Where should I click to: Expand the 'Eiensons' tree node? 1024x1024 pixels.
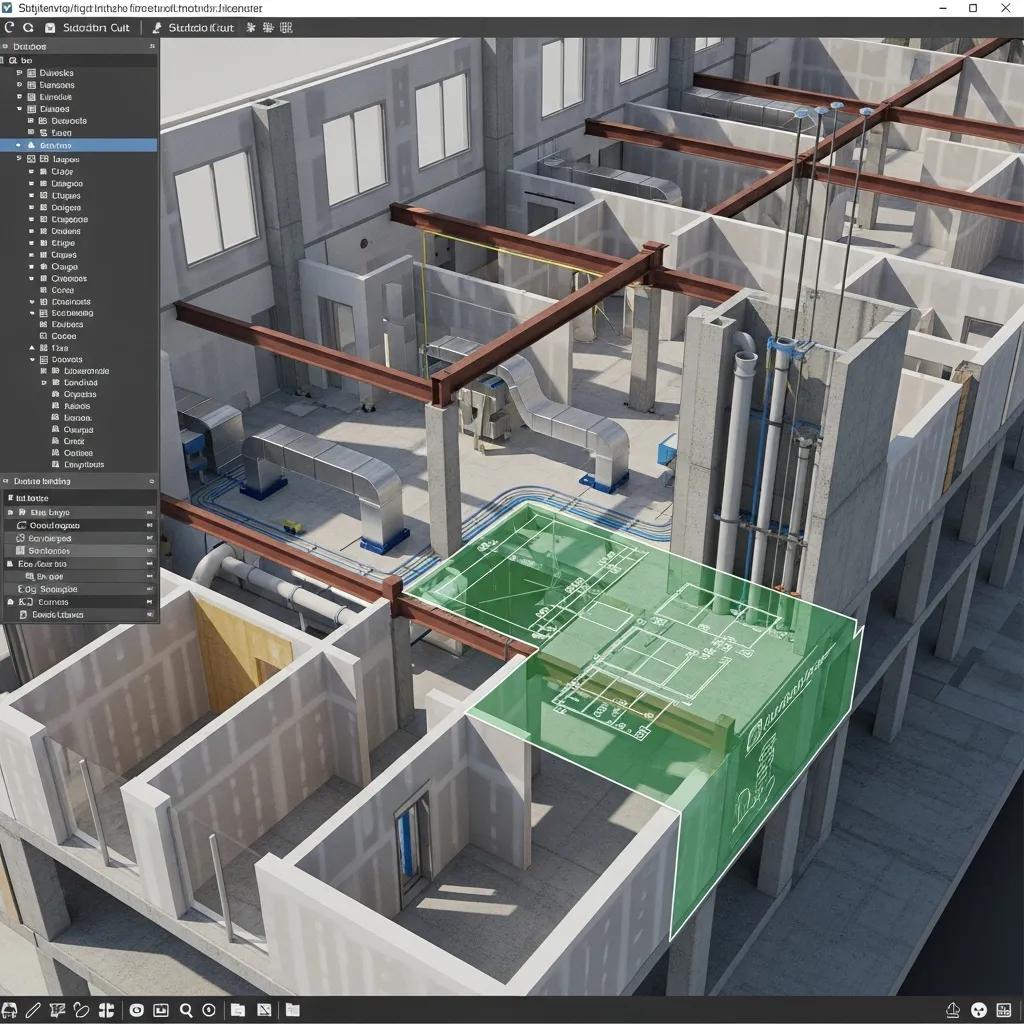[19, 85]
